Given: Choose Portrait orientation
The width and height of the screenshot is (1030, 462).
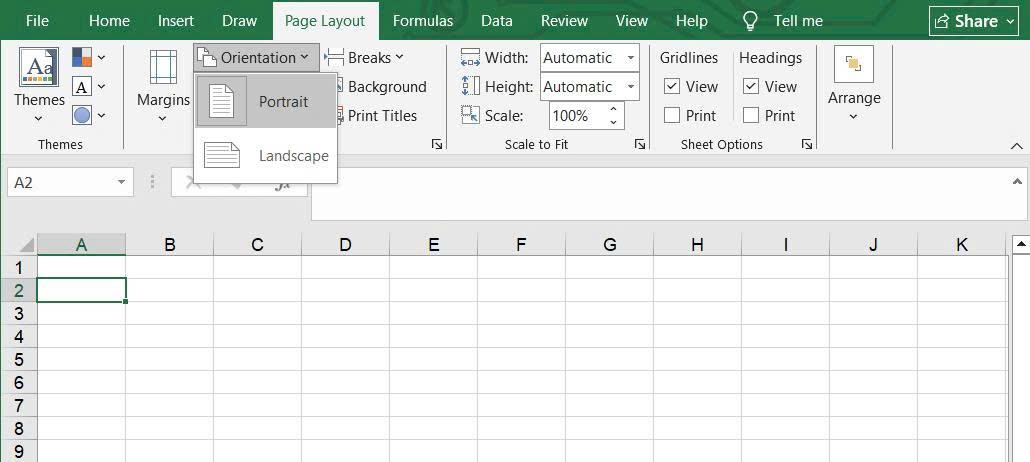Looking at the screenshot, I should coord(266,102).
